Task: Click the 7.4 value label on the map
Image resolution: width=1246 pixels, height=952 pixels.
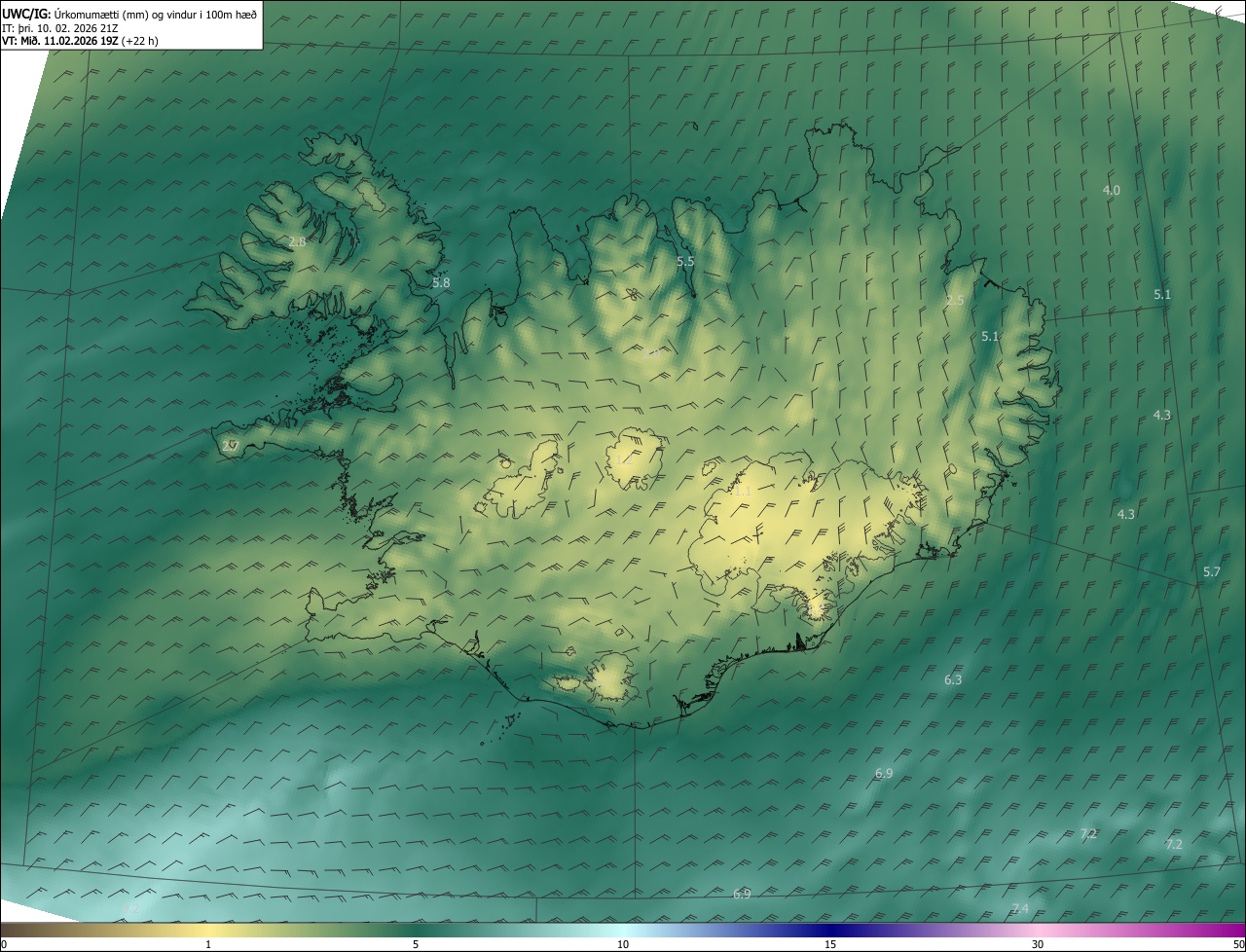Action: (1019, 909)
